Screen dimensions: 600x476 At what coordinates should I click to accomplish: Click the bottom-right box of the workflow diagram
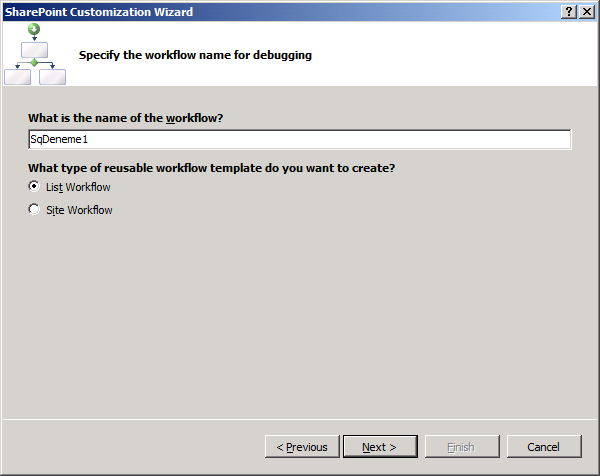(52, 77)
